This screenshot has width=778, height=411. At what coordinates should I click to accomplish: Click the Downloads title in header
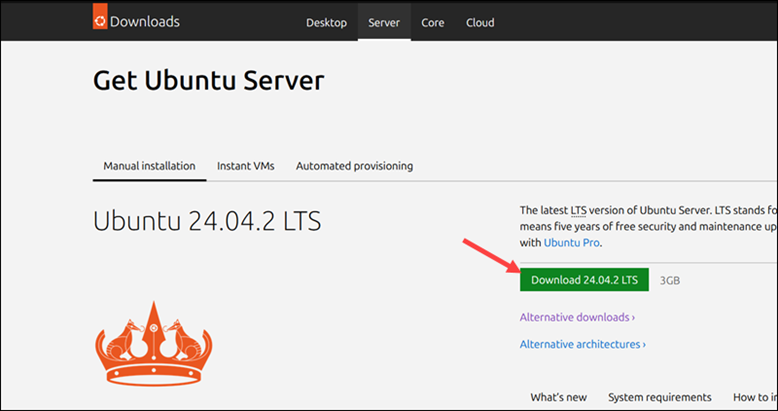click(x=145, y=22)
